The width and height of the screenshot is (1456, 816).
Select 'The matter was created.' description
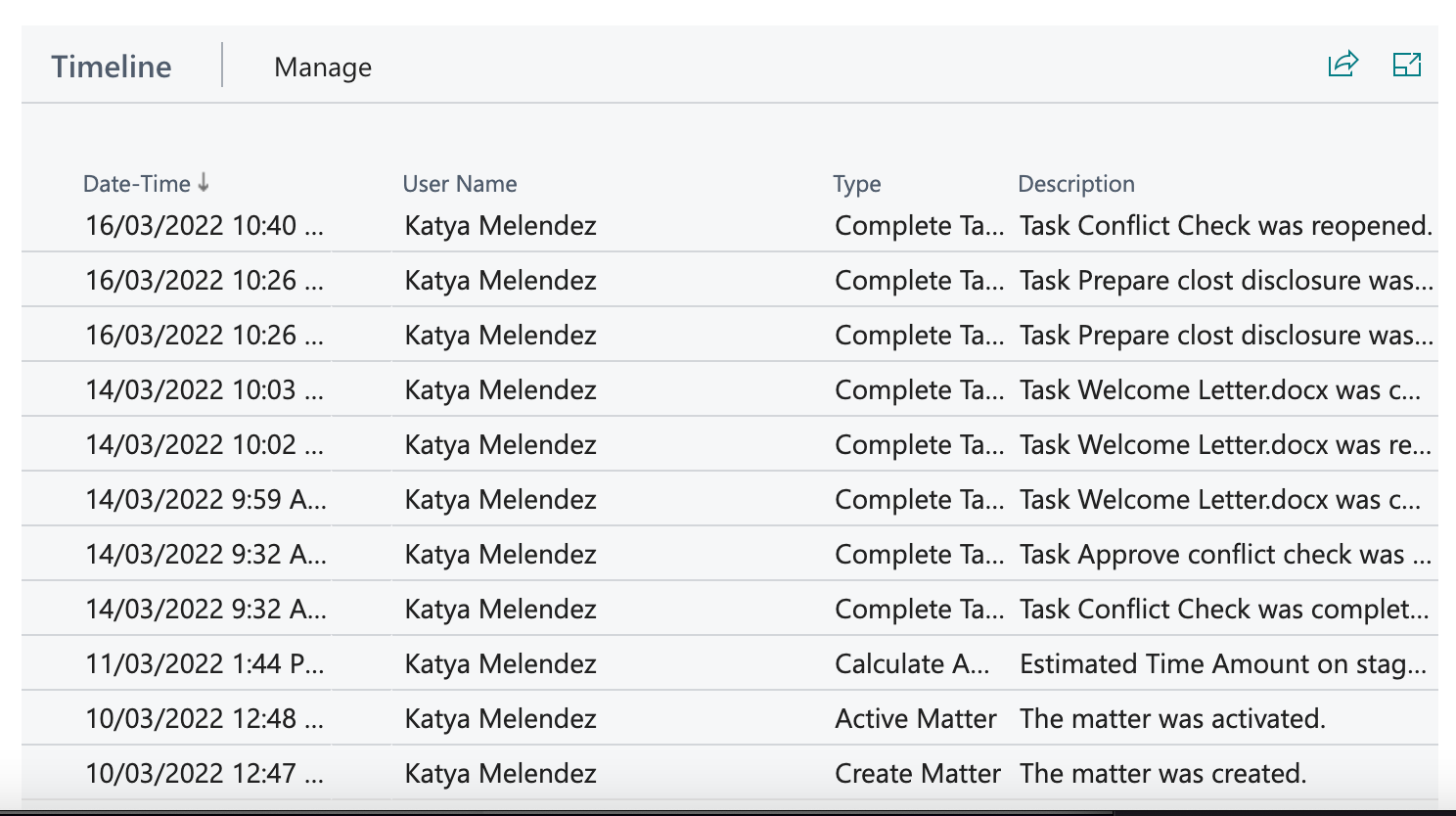coord(1163,773)
